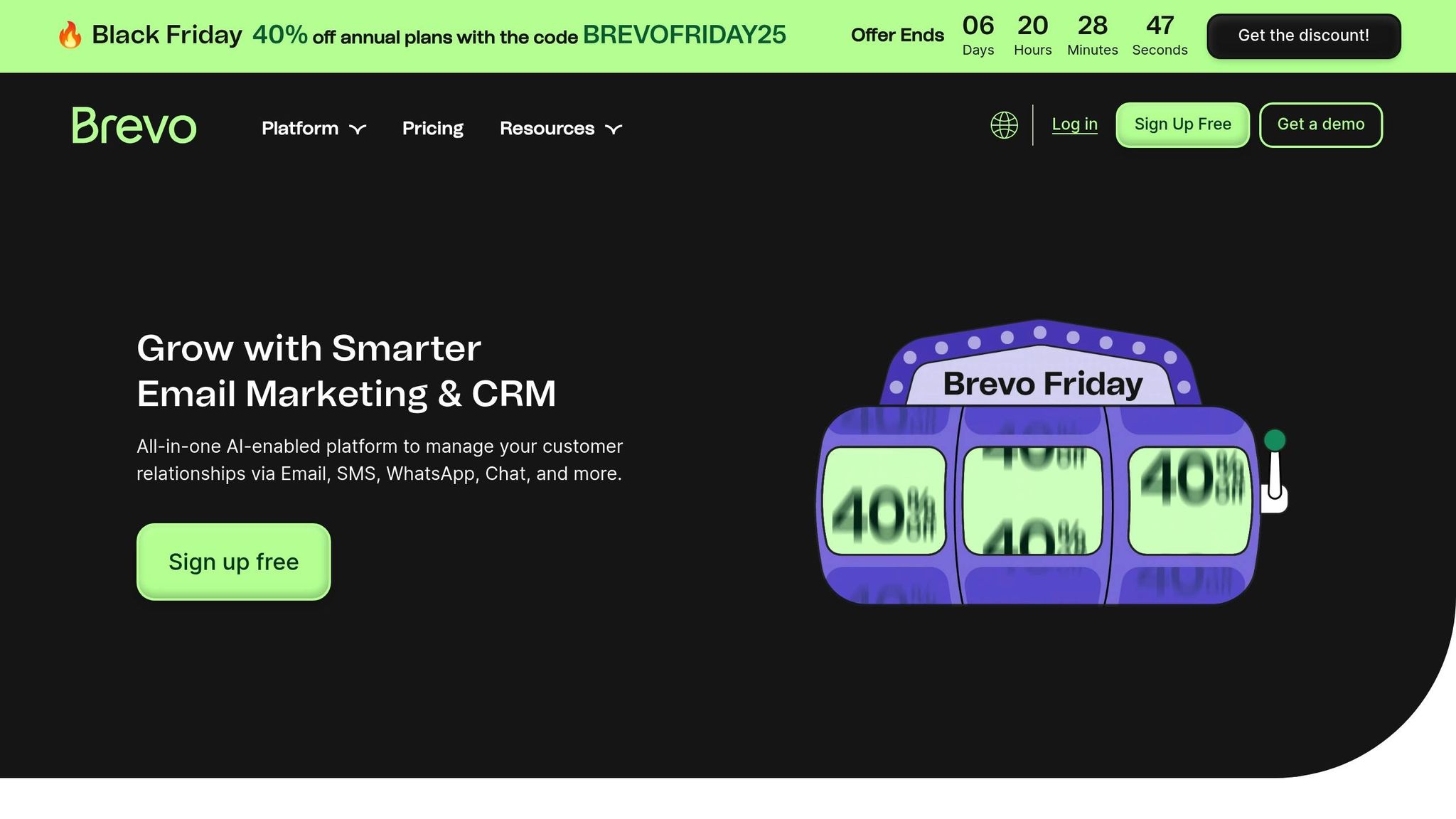Click the Brevo Friday sign

[1042, 384]
